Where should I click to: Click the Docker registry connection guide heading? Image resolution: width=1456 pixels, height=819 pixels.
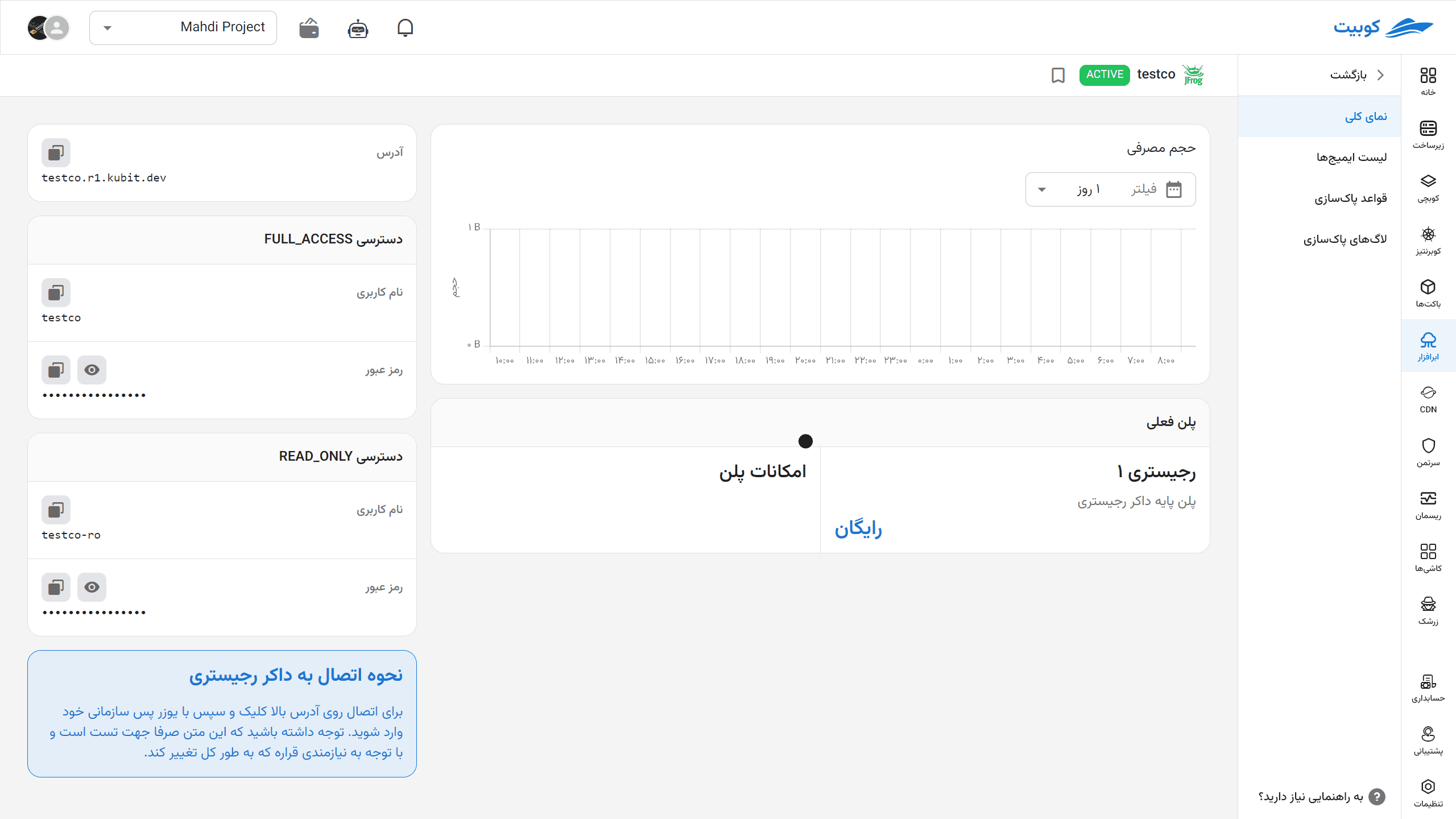click(296, 675)
